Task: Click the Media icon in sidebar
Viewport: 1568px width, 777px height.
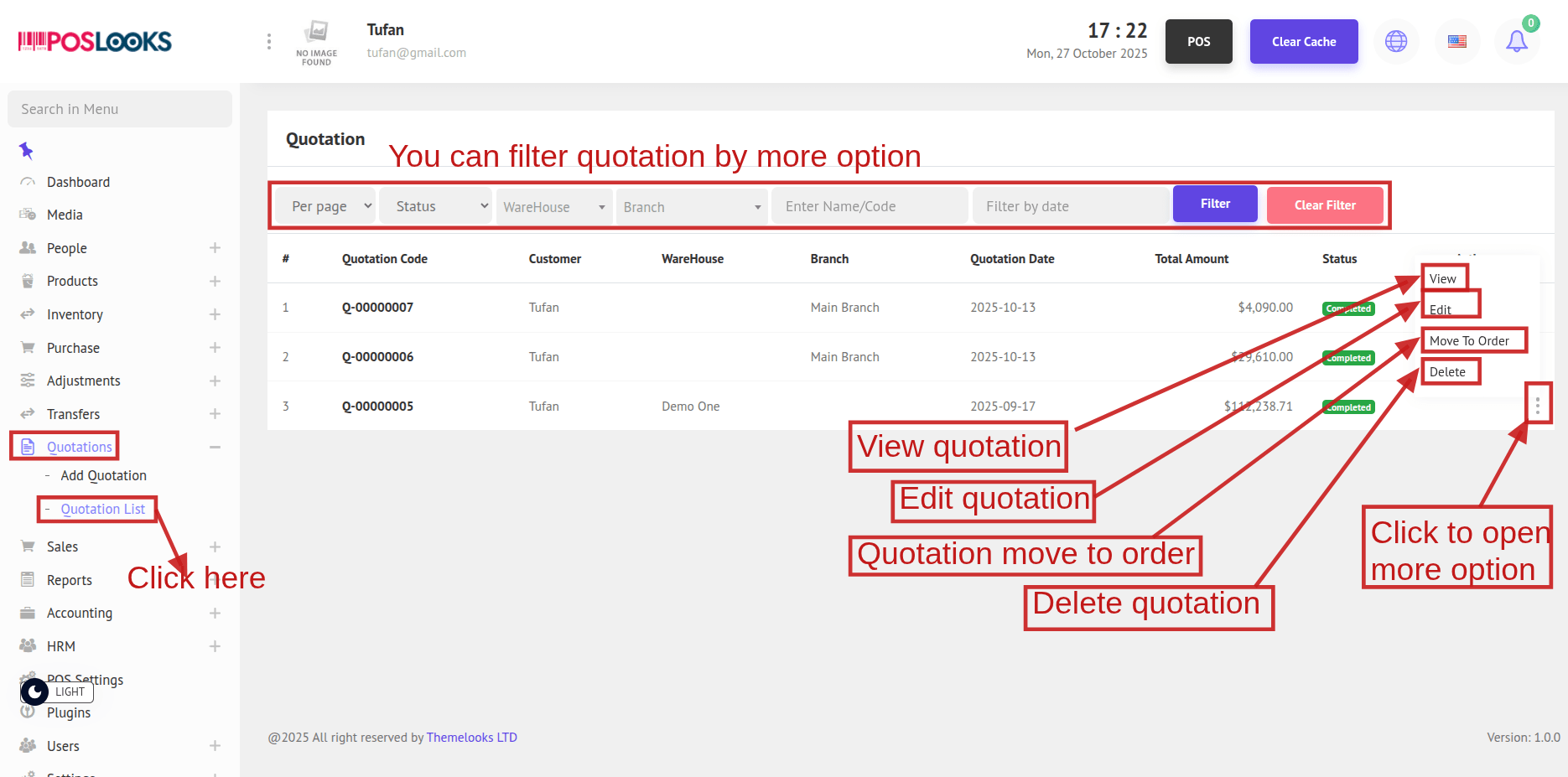Action: [x=28, y=215]
